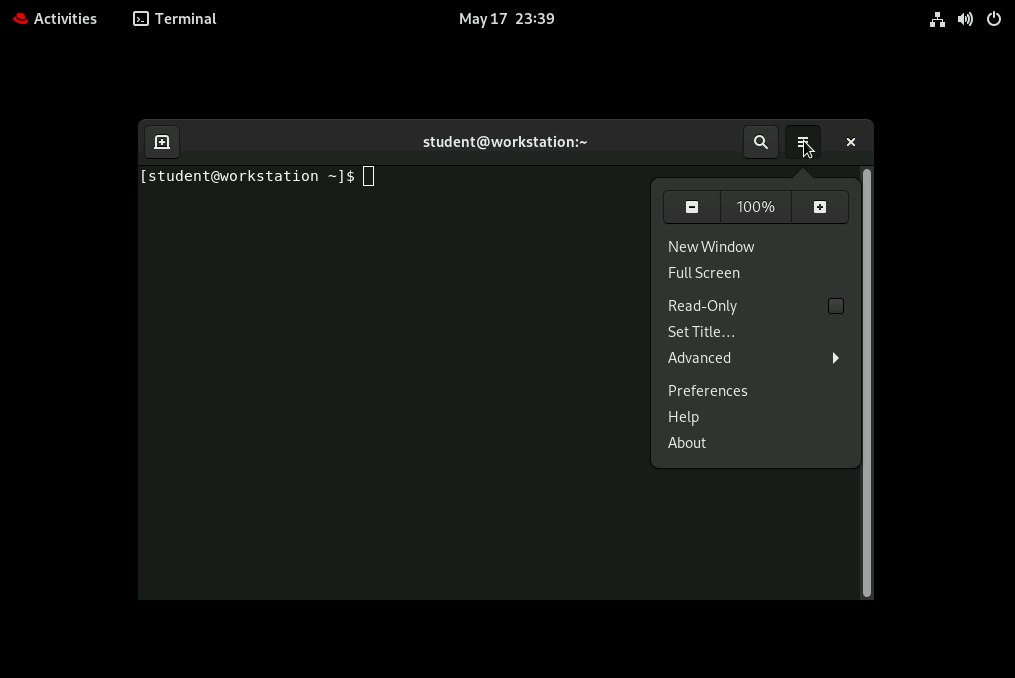Open the date and time calendar
This screenshot has width=1015, height=678.
(506, 19)
